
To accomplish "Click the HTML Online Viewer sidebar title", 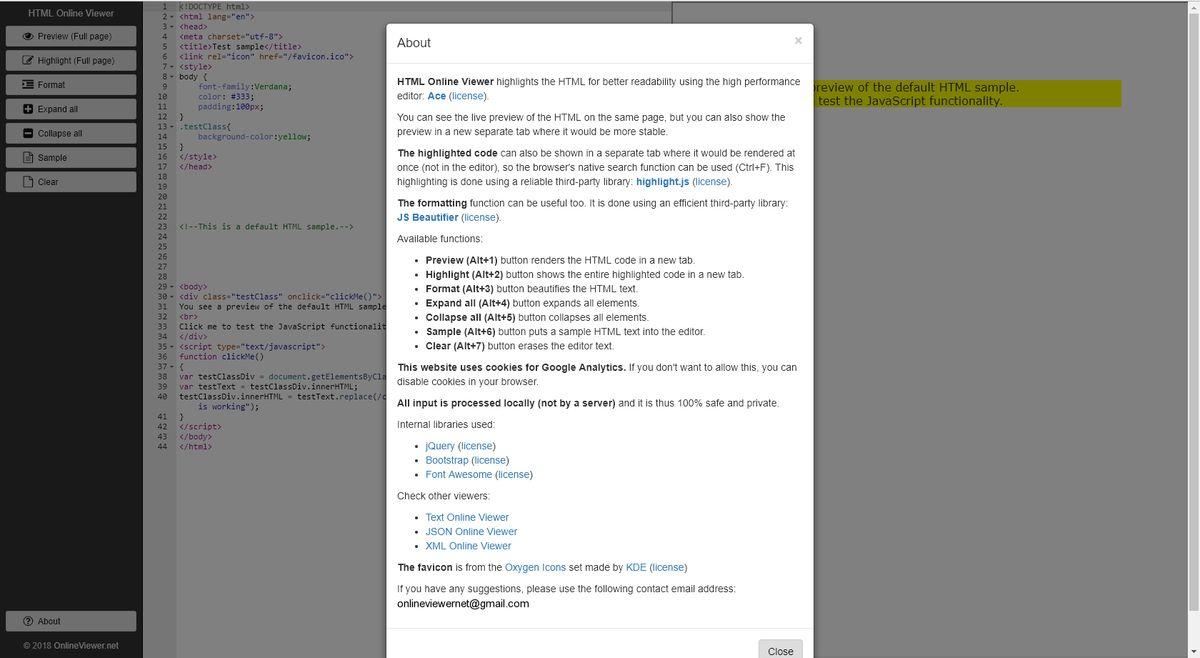I will pos(71,13).
